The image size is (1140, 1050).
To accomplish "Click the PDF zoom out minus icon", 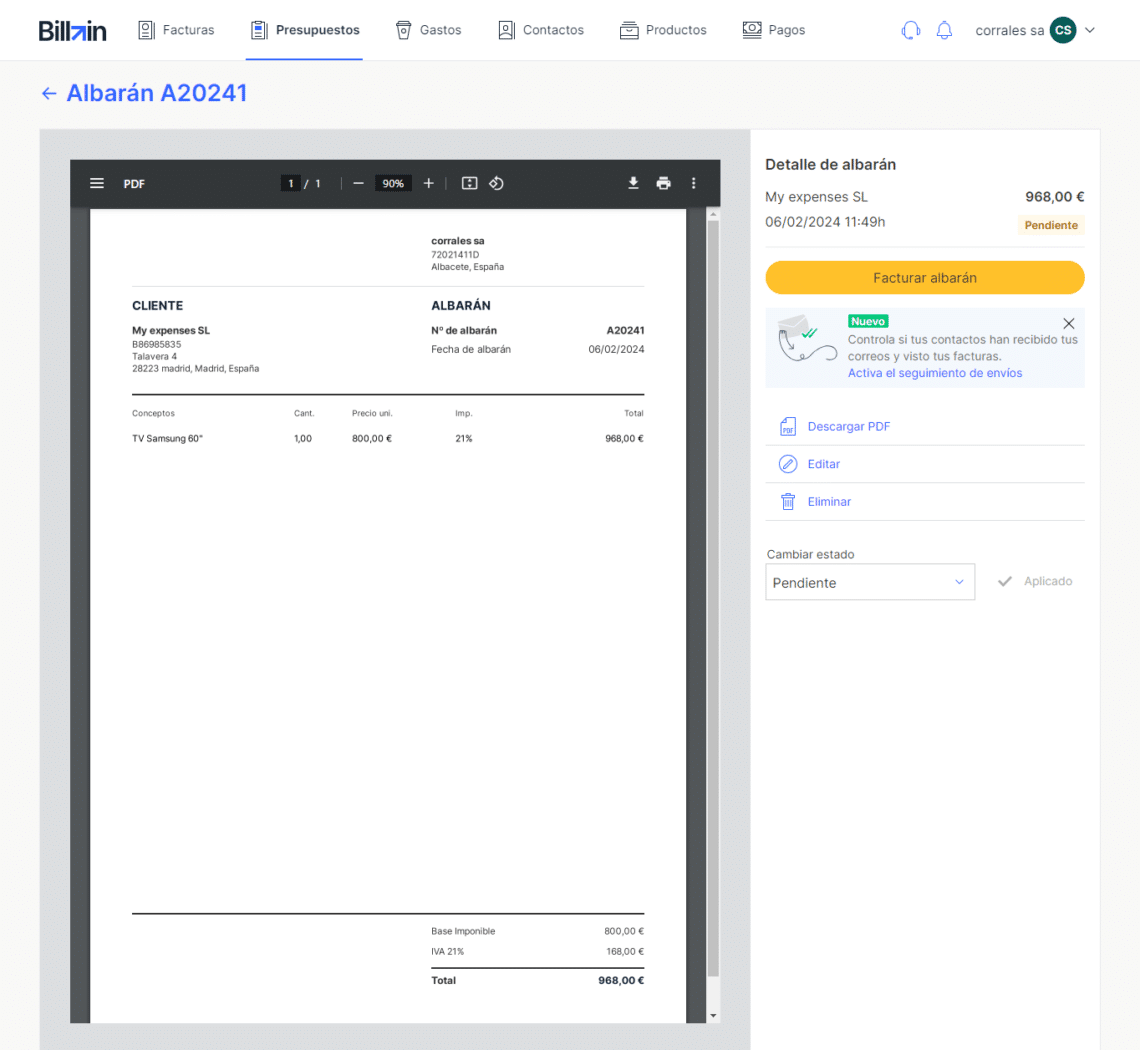I will coord(358,184).
